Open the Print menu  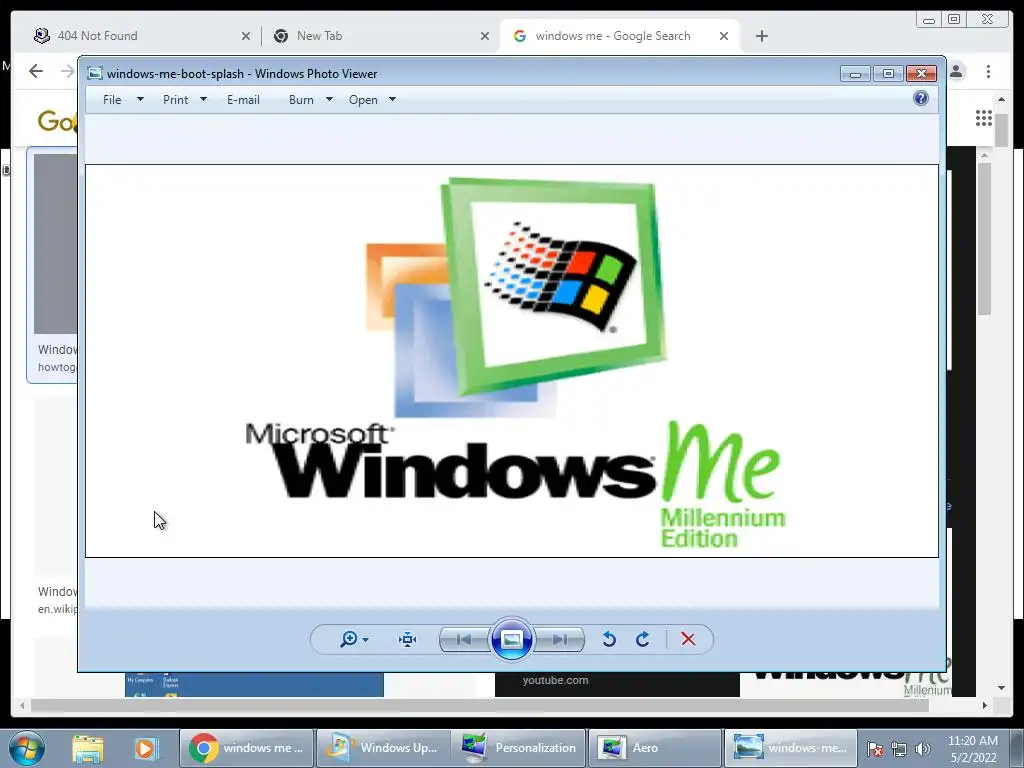coord(176,100)
